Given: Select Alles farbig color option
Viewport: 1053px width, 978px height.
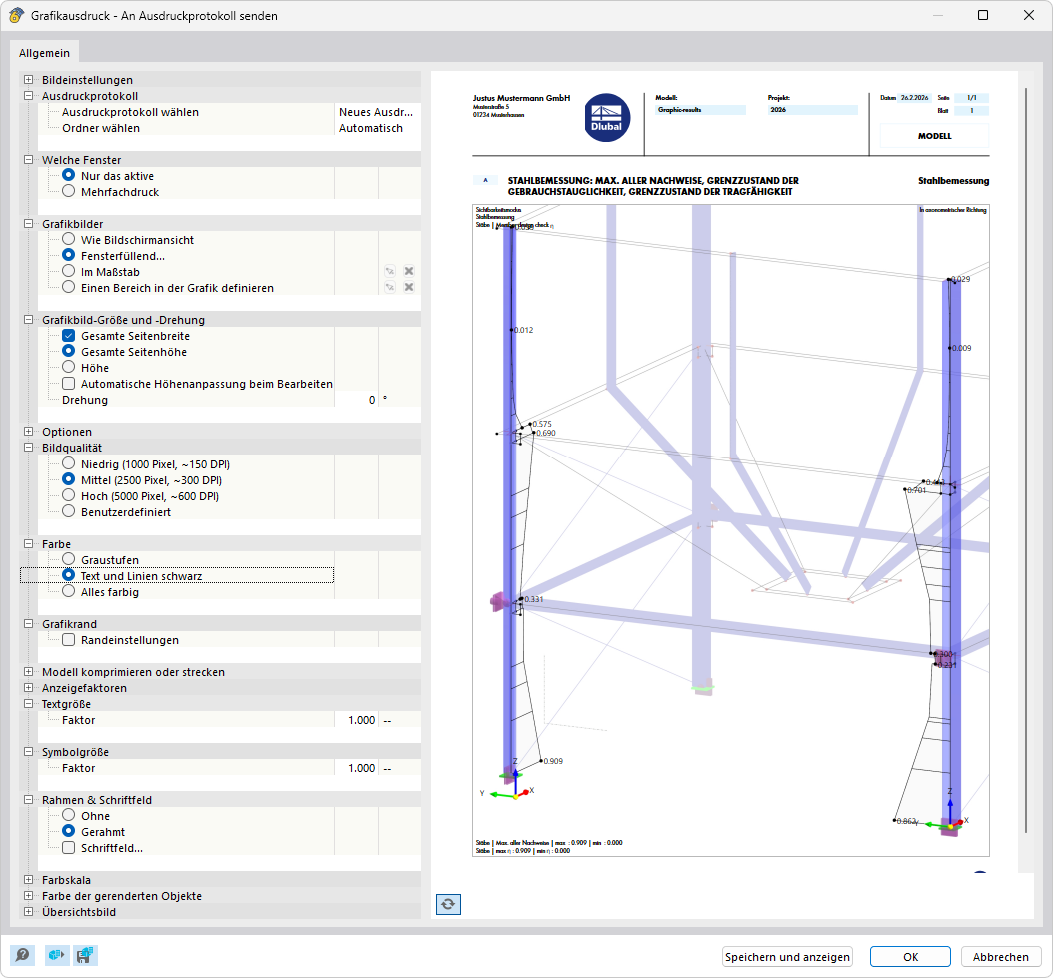Looking at the screenshot, I should point(68,591).
